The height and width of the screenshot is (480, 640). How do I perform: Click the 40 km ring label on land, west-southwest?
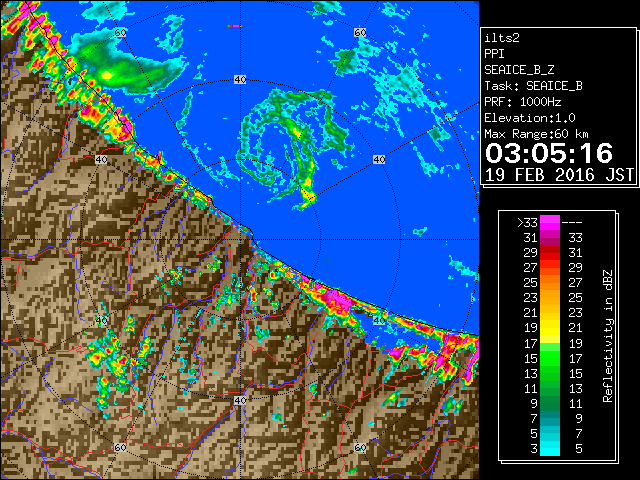click(101, 320)
